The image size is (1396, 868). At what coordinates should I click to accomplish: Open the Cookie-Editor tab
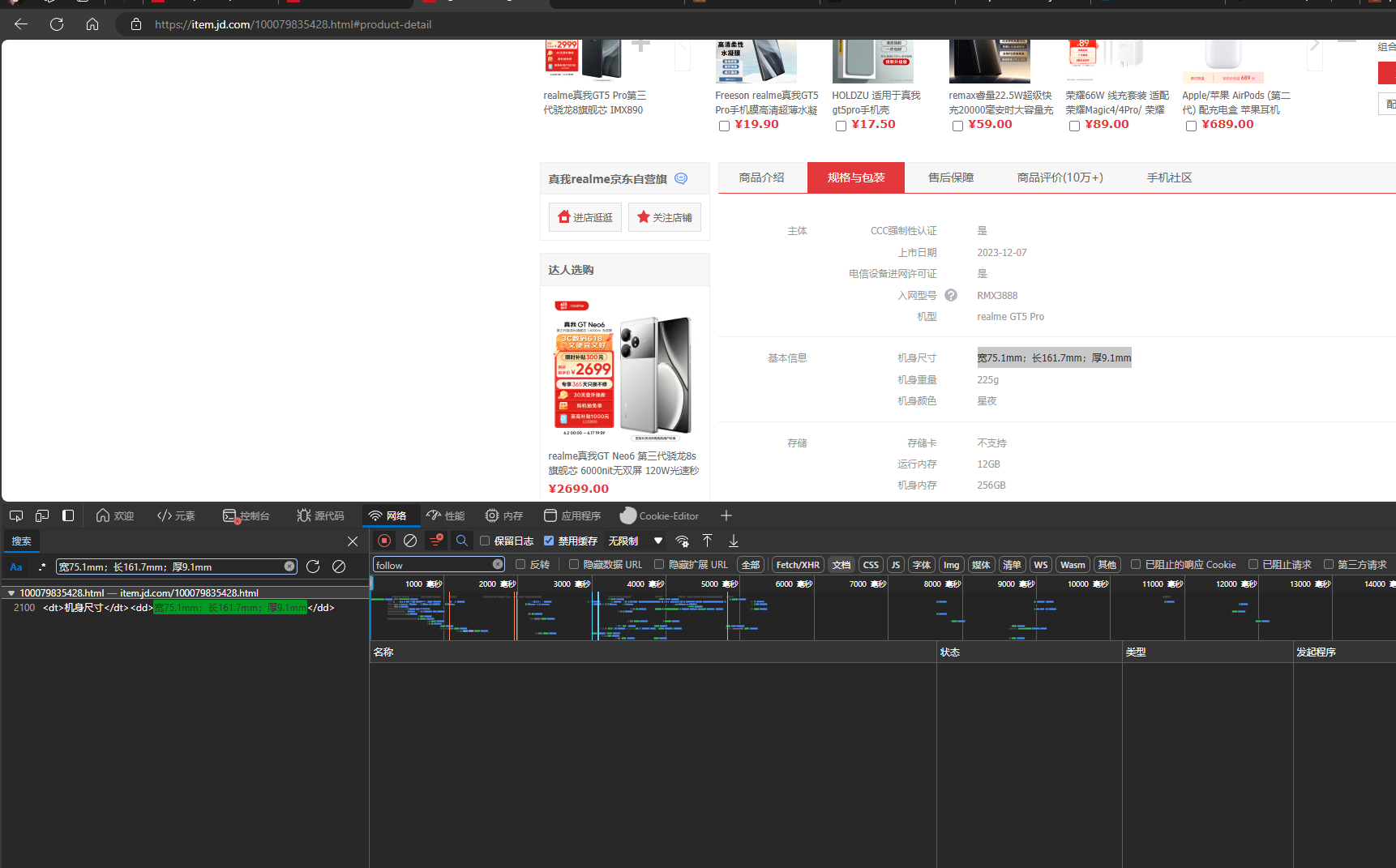point(659,515)
